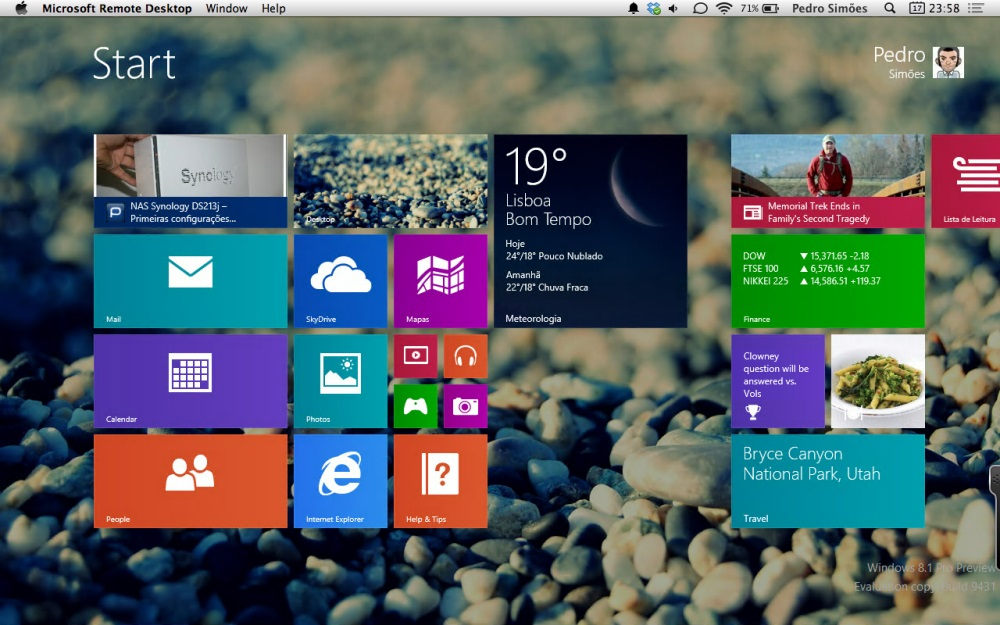Open the Apple menu

[x=21, y=8]
